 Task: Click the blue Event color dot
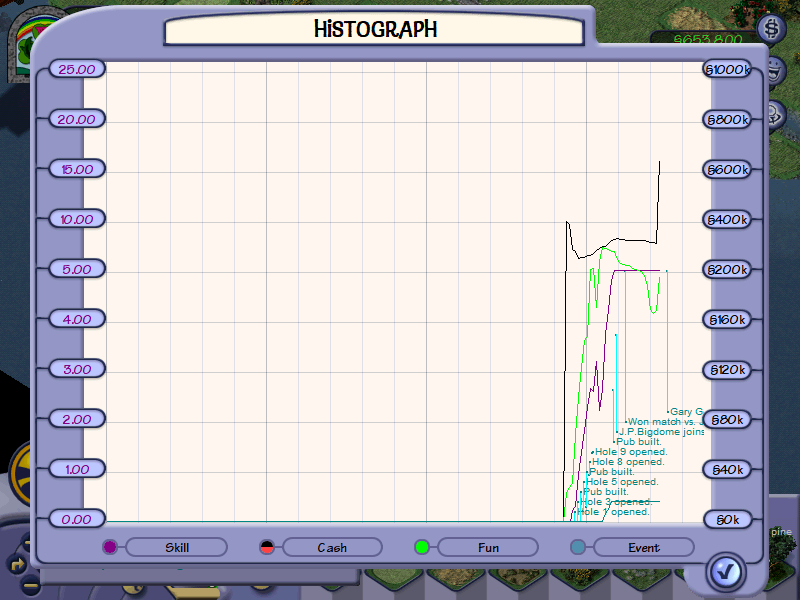coord(578,547)
